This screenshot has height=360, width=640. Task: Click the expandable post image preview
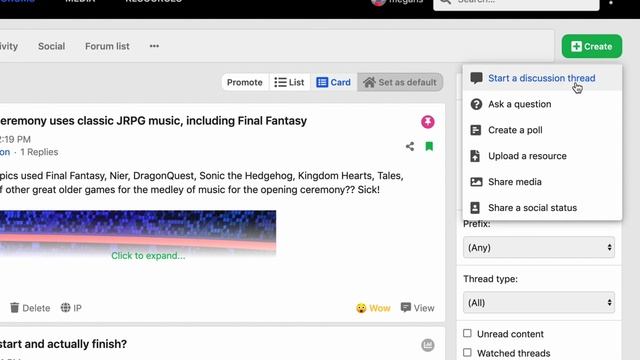(138, 233)
